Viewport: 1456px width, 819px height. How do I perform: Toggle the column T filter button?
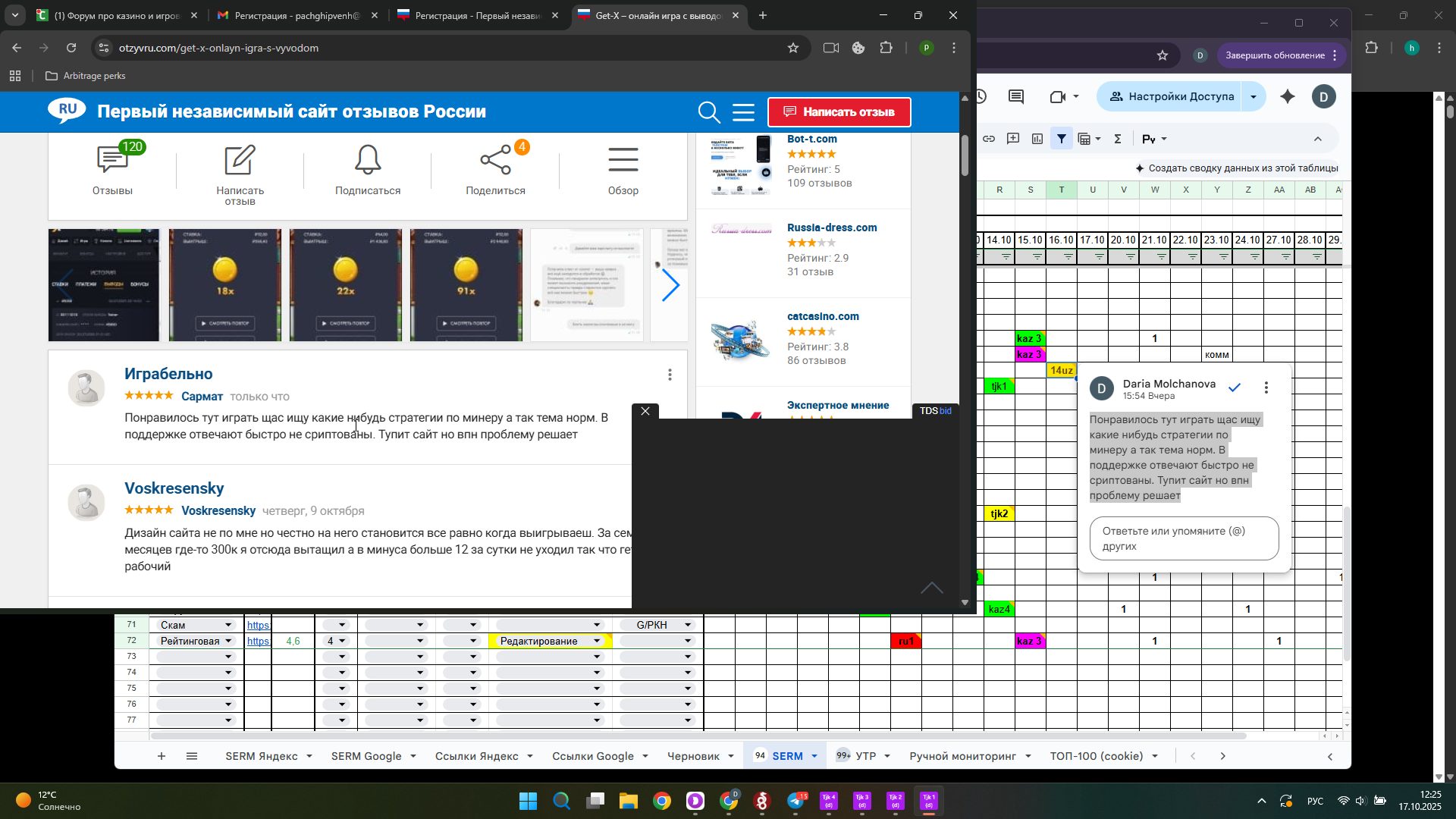click(1068, 258)
